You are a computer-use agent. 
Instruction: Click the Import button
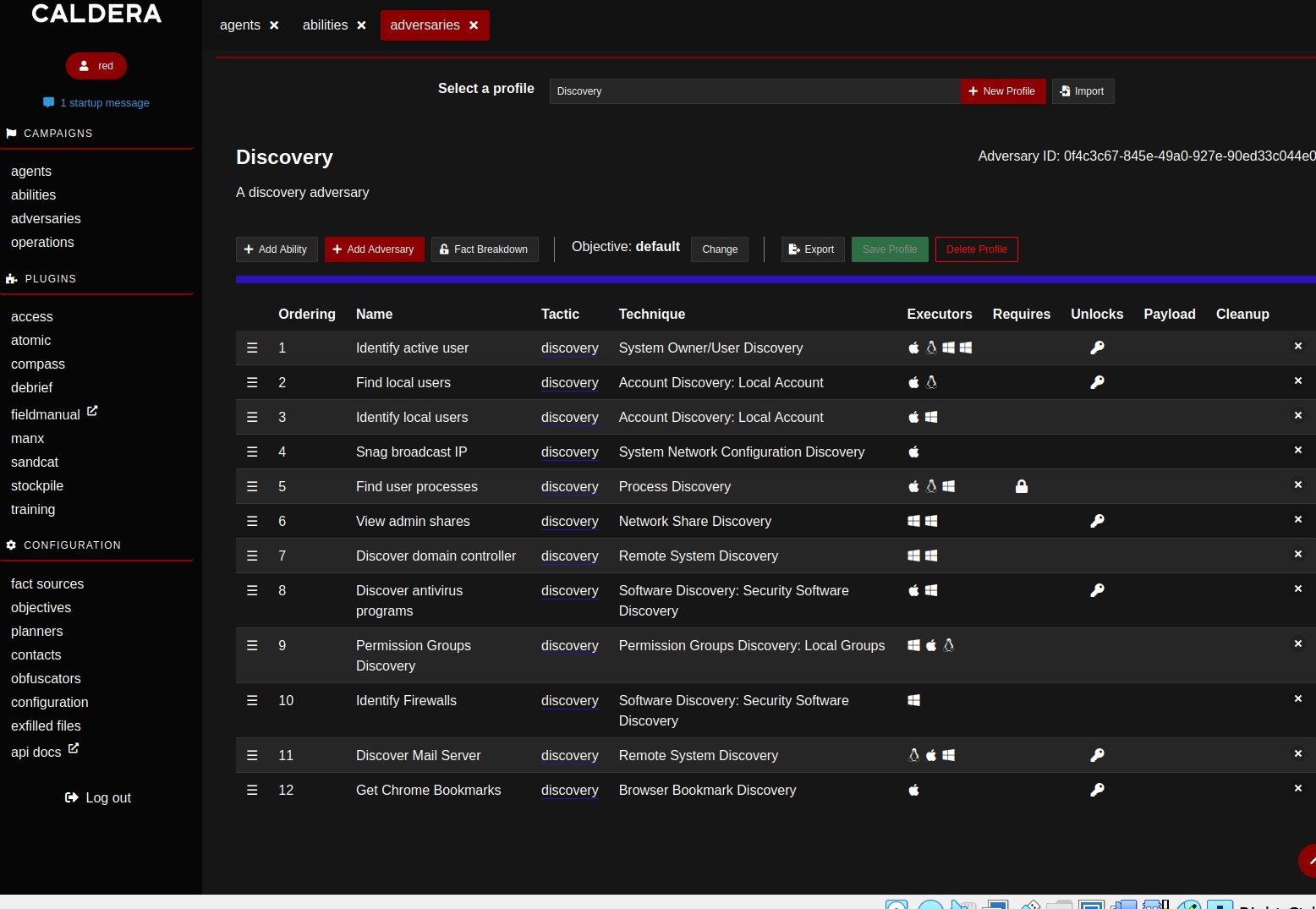[x=1083, y=91]
